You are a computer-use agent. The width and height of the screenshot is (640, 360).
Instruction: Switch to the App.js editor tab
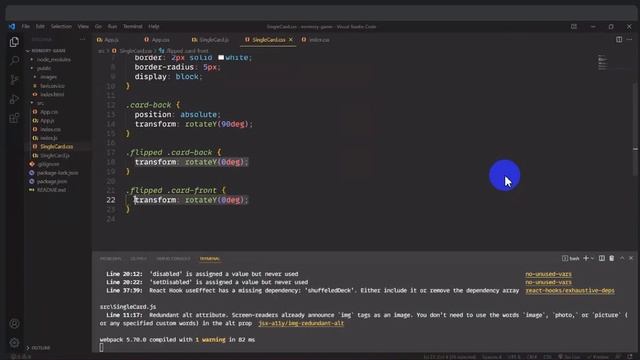click(108, 40)
